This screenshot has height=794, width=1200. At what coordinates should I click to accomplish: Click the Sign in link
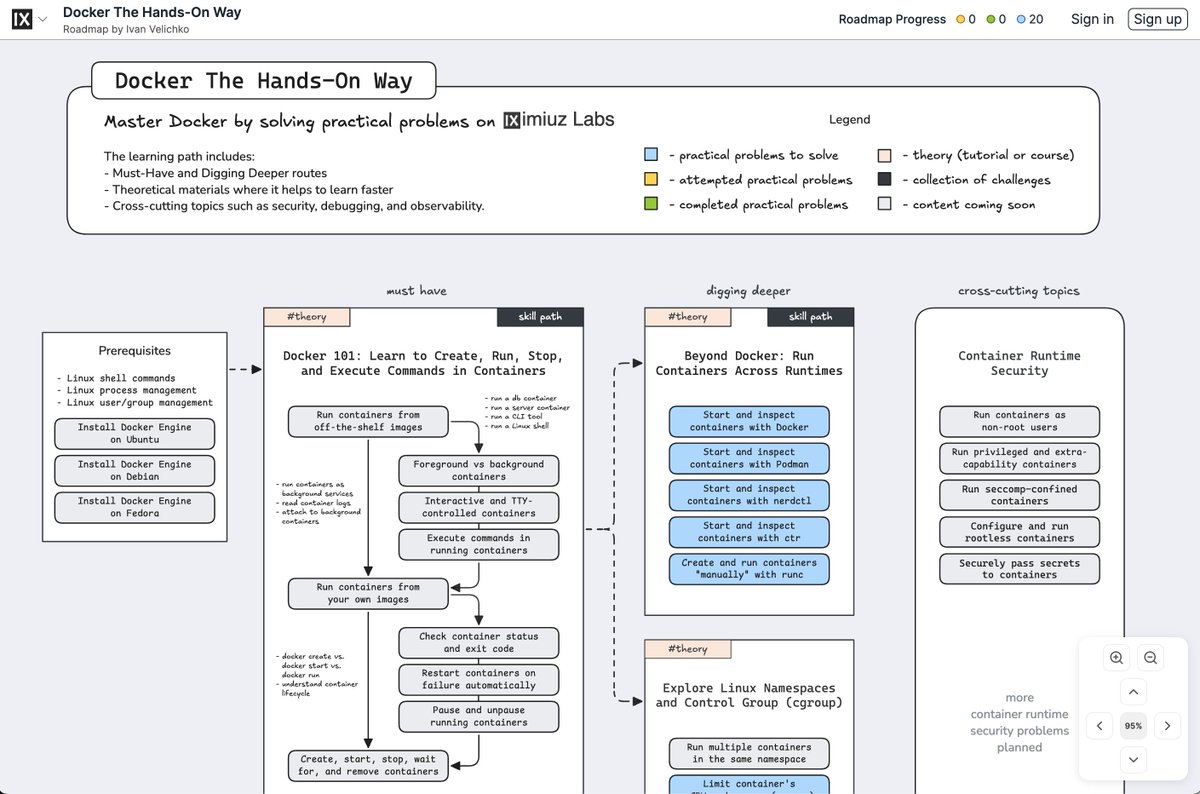(1092, 19)
